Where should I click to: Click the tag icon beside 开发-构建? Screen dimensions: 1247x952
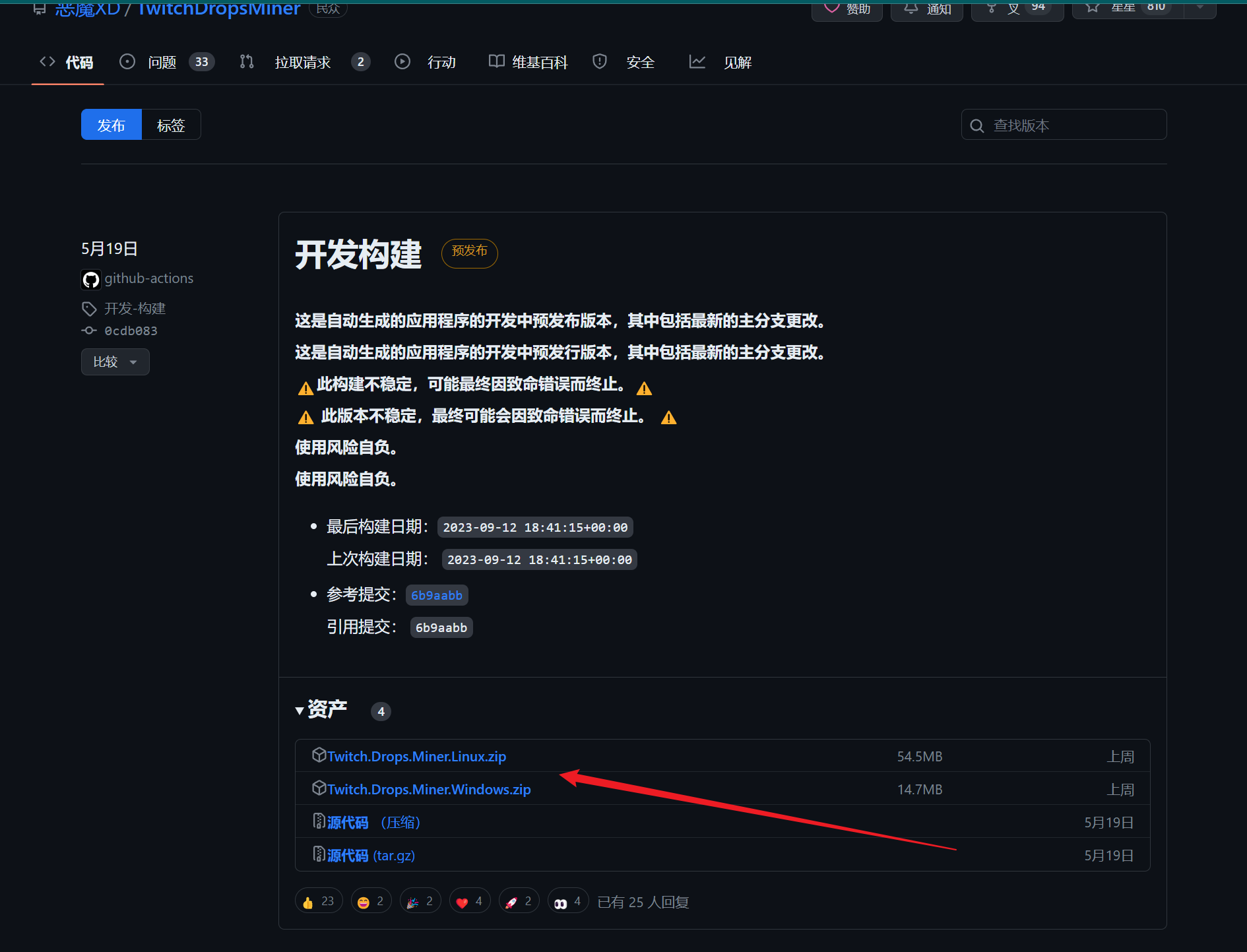click(89, 309)
